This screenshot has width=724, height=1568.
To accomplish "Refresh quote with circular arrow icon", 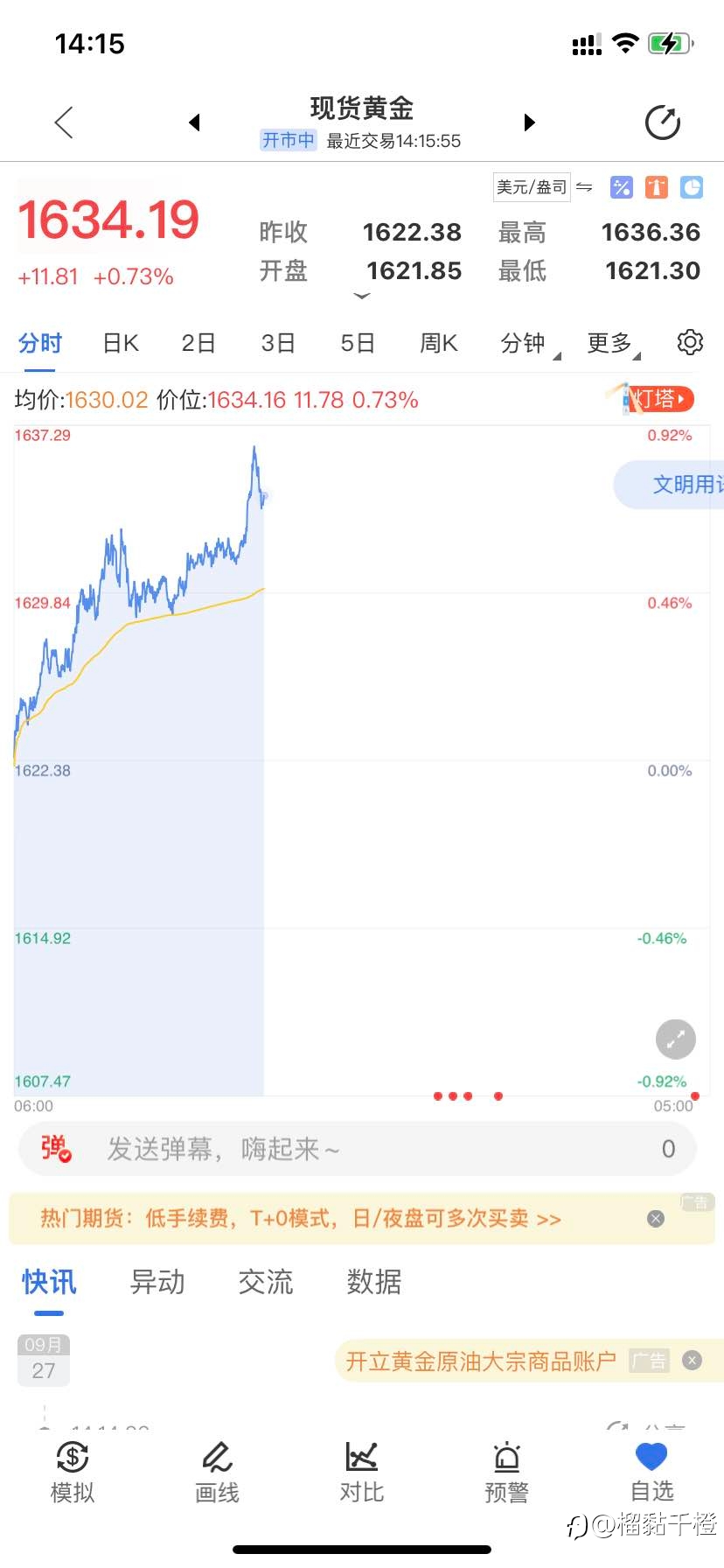I will pyautogui.click(x=663, y=122).
